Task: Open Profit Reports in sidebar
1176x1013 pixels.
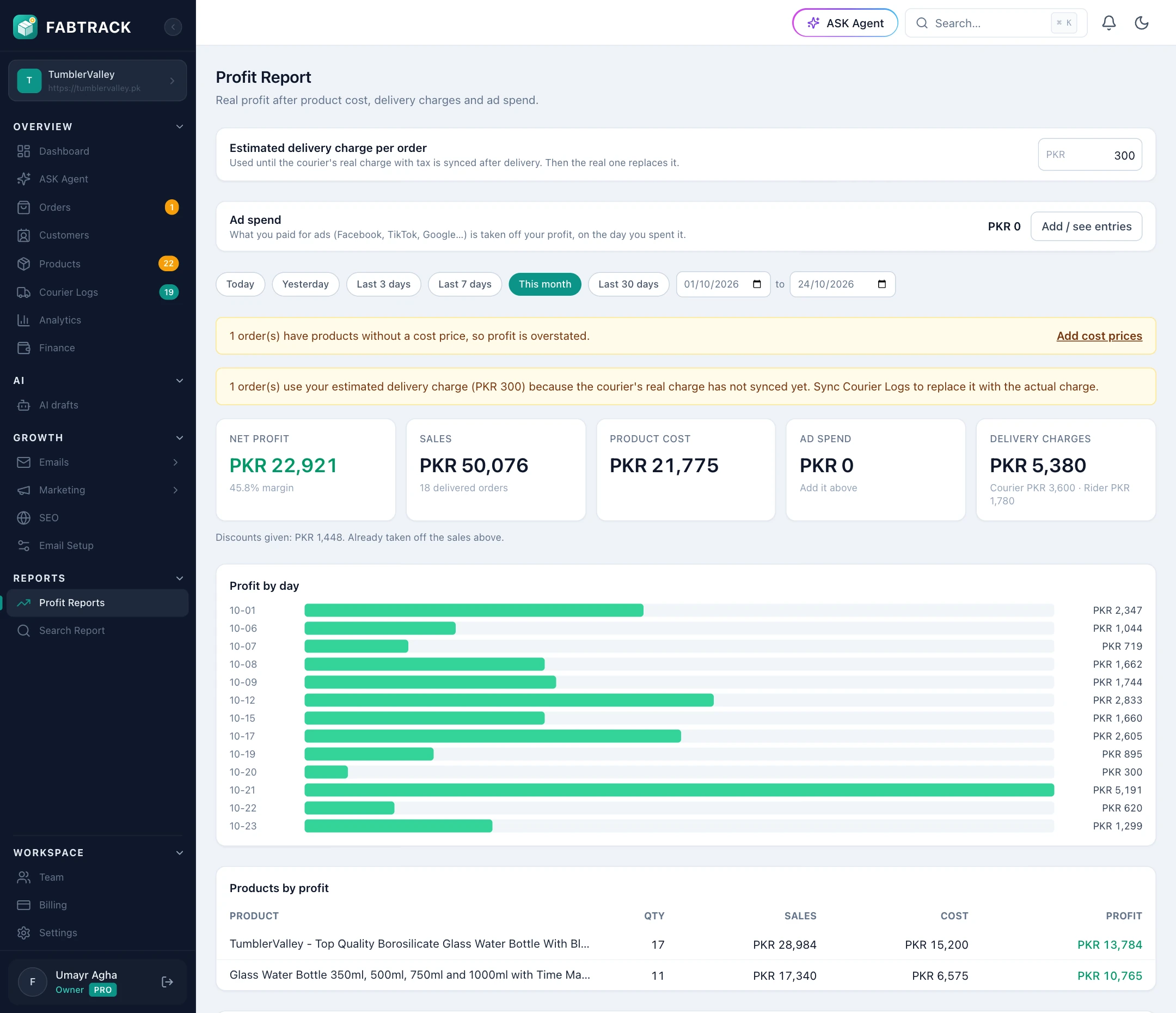Action: 97,602
